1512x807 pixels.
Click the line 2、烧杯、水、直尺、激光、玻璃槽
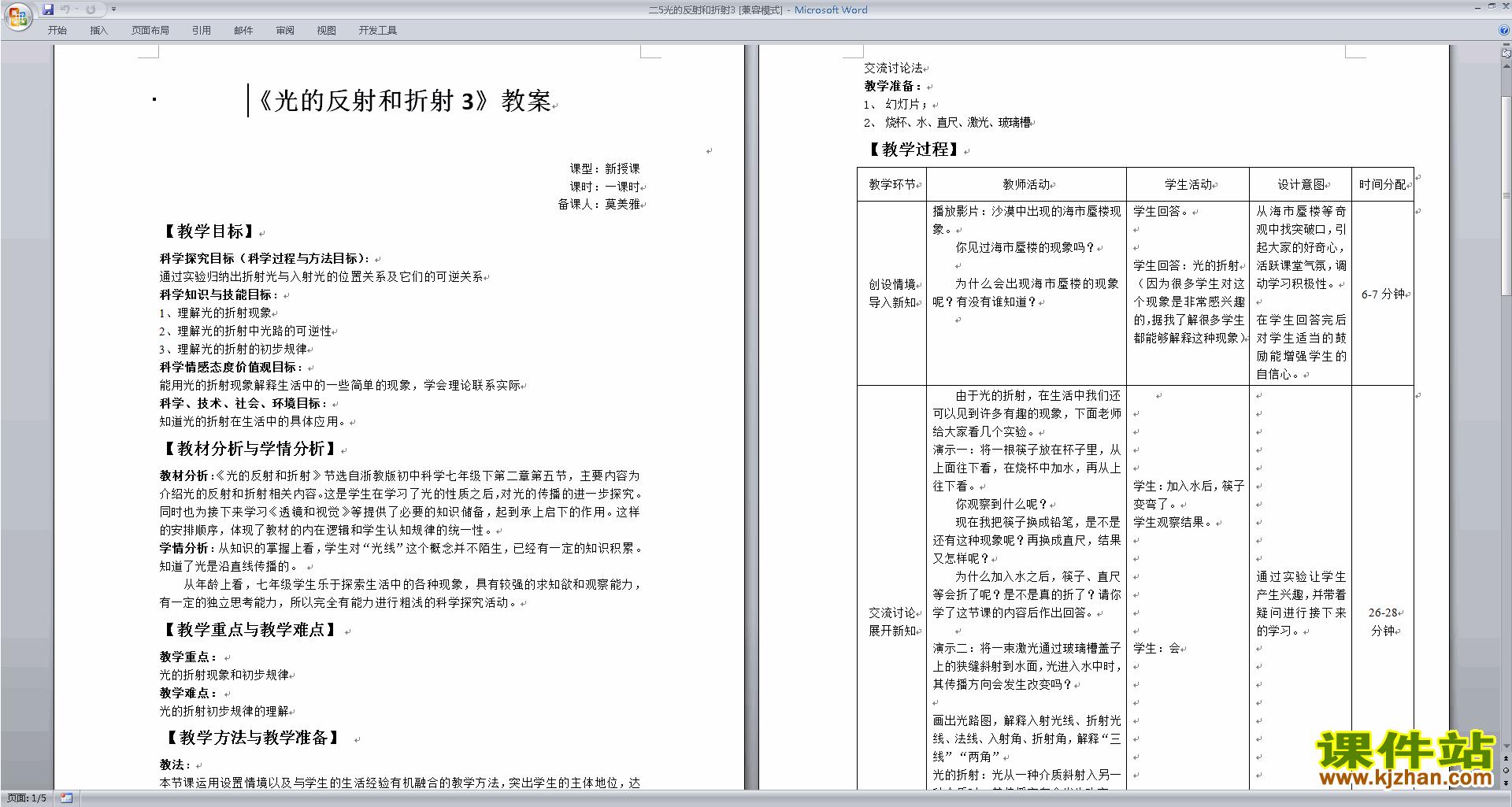point(947,123)
